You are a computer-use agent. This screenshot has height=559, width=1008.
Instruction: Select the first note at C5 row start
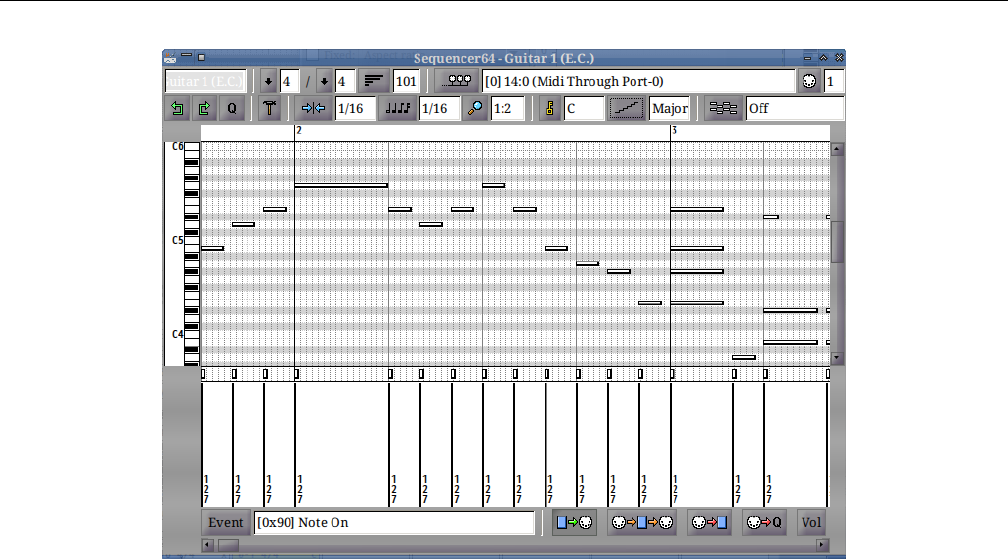pyautogui.click(x=213, y=248)
